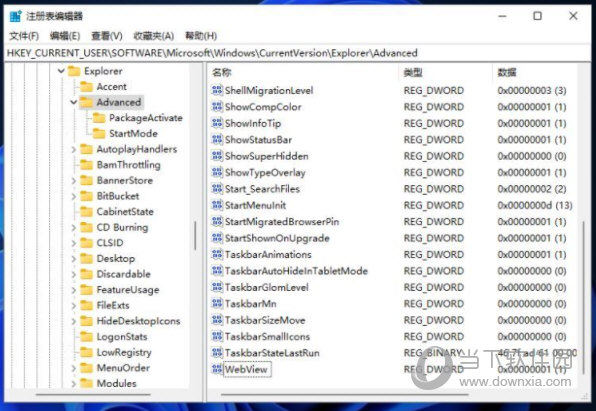
Task: Click the Registry Editor app icon in title bar
Action: 16,16
